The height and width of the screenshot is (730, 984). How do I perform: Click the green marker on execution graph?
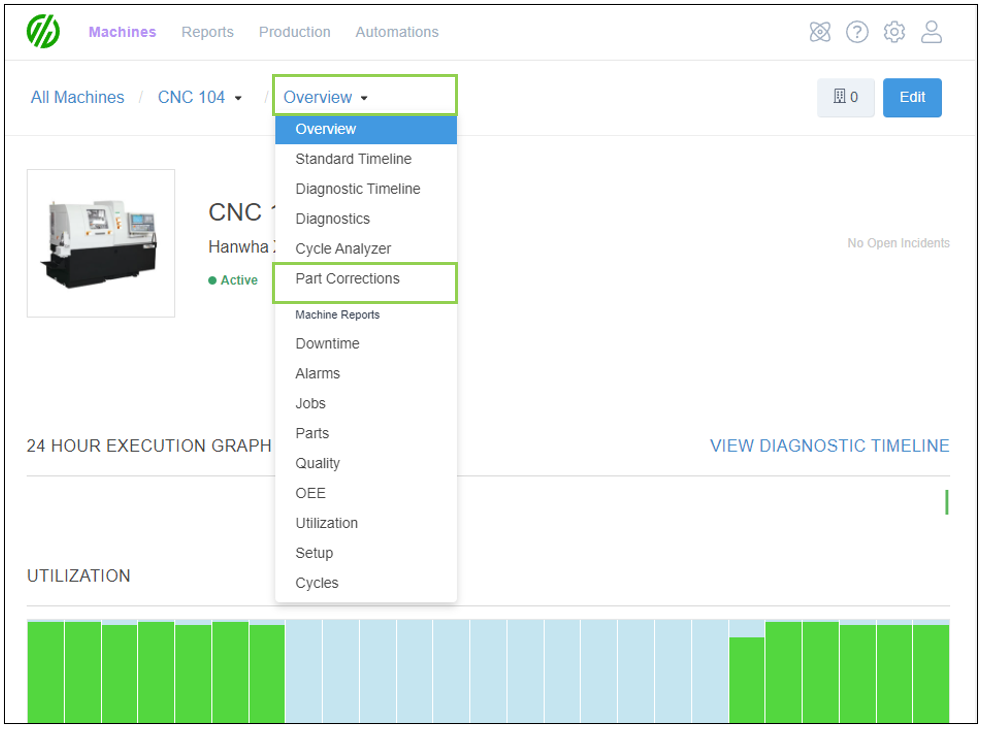[946, 502]
